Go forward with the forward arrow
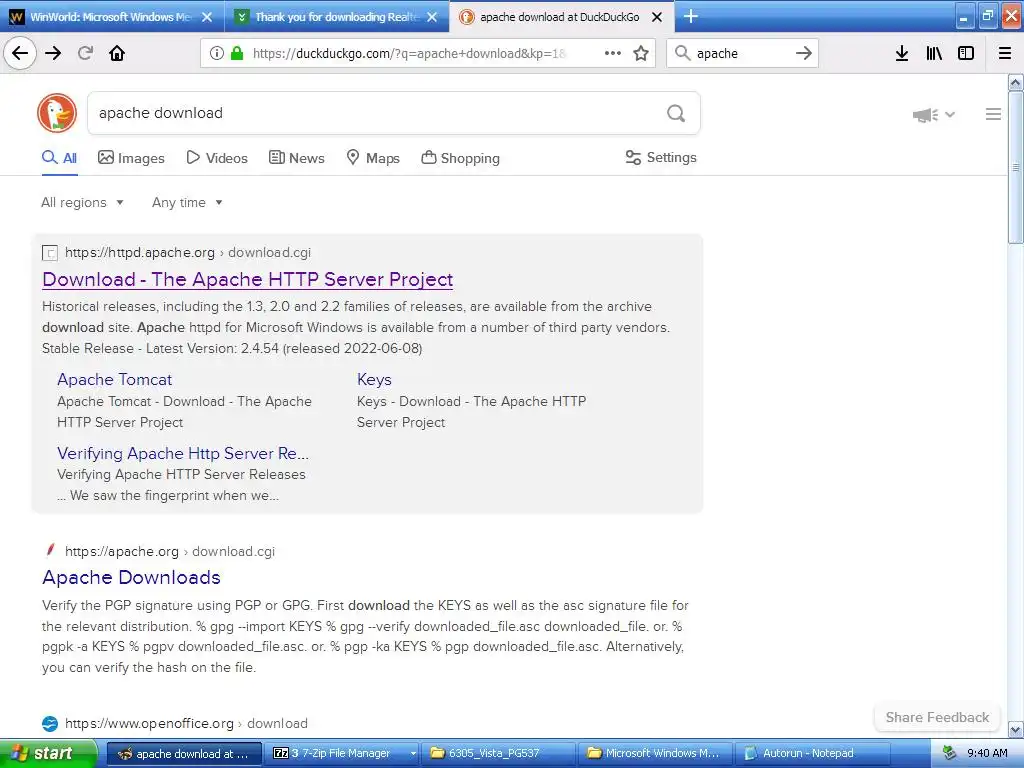The height and width of the screenshot is (768, 1024). 54,53
